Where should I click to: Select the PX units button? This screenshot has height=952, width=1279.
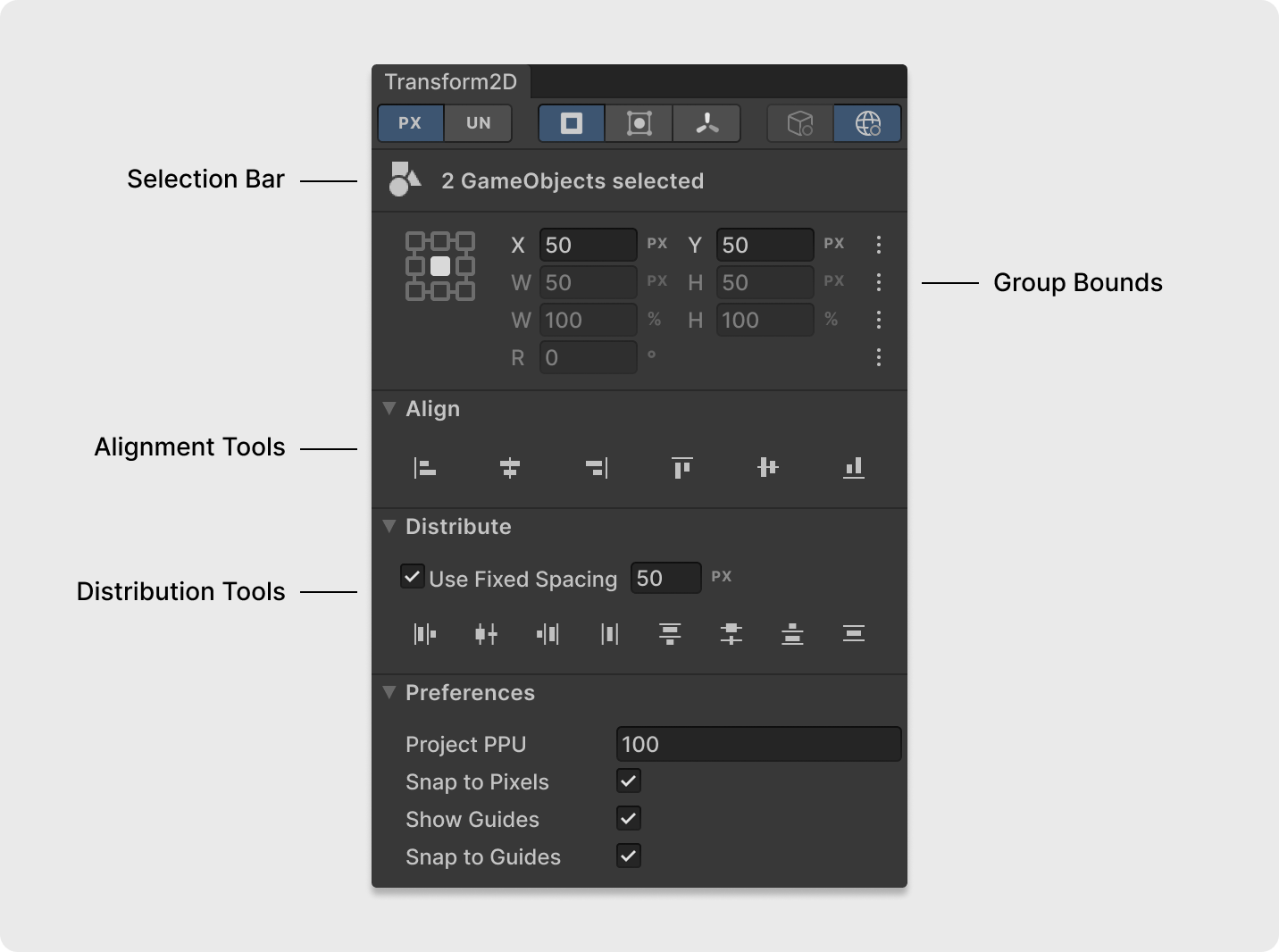(411, 123)
